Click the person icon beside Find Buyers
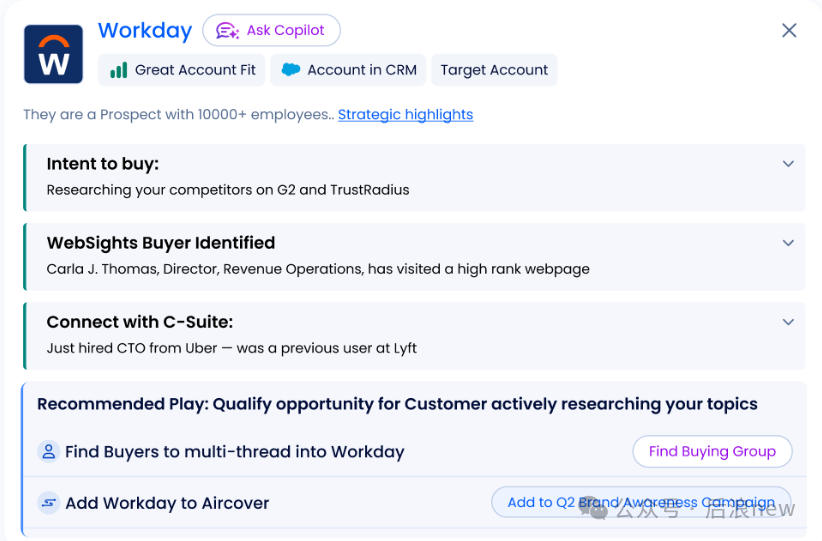822x541 pixels. click(x=49, y=451)
